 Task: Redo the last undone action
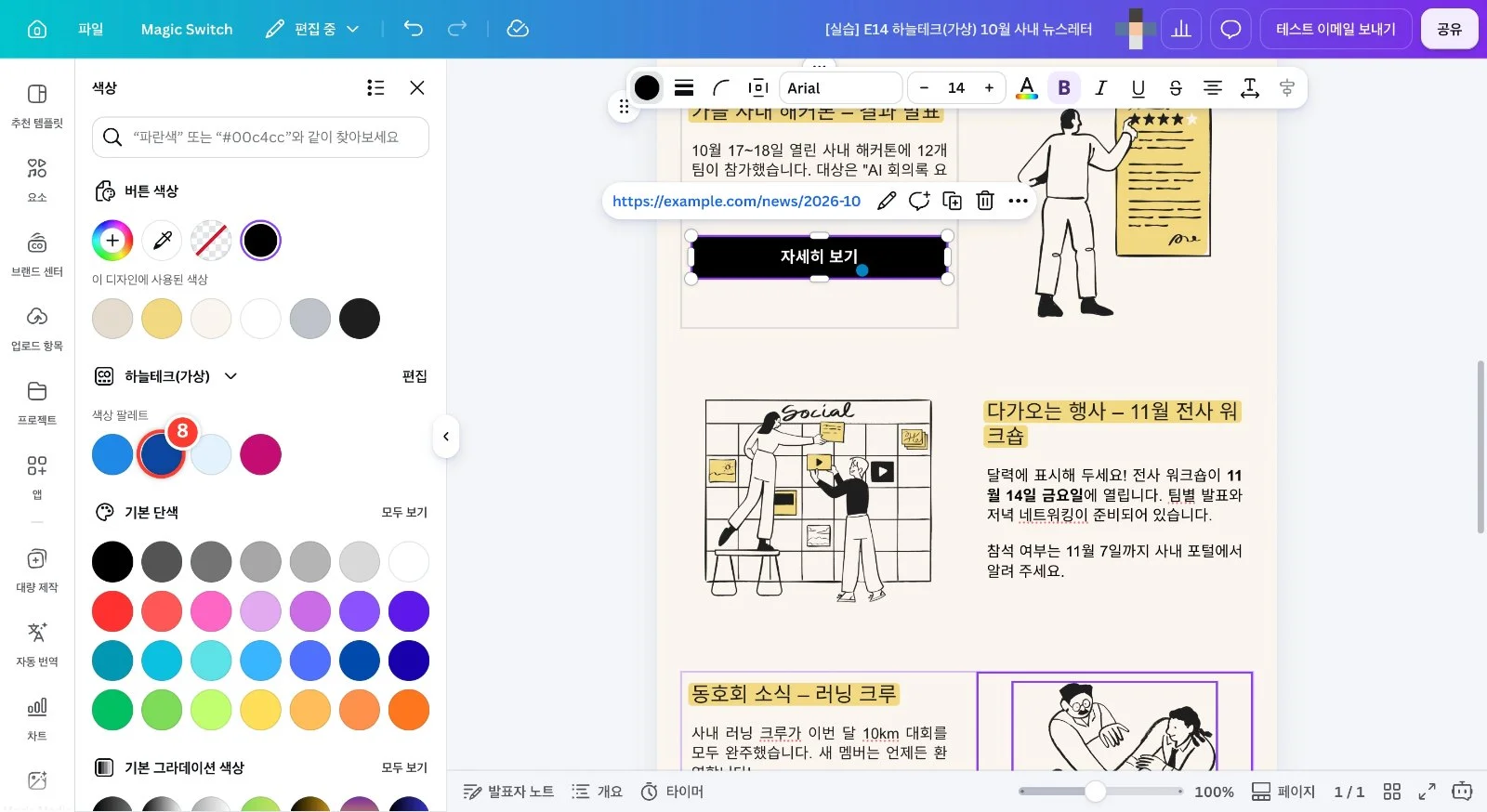[457, 29]
